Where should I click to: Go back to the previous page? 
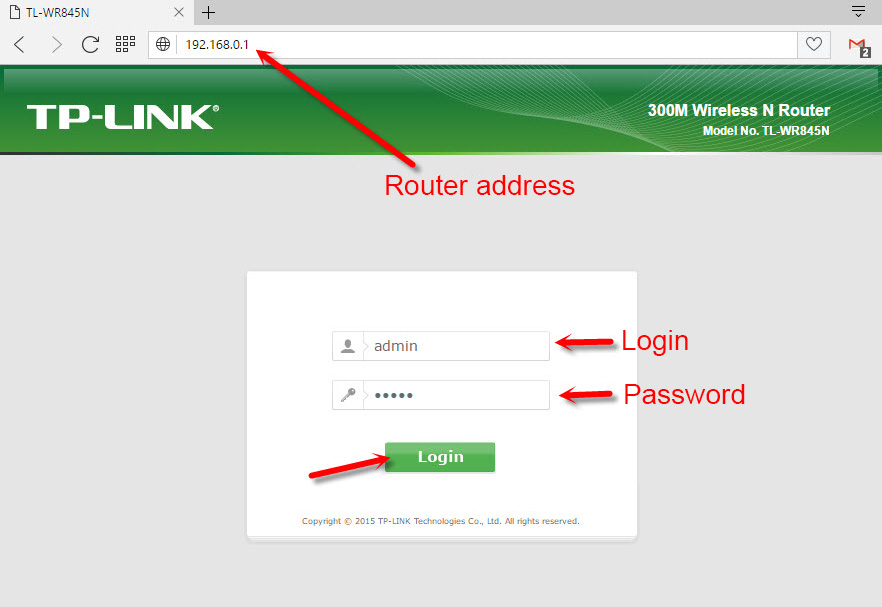(x=19, y=44)
